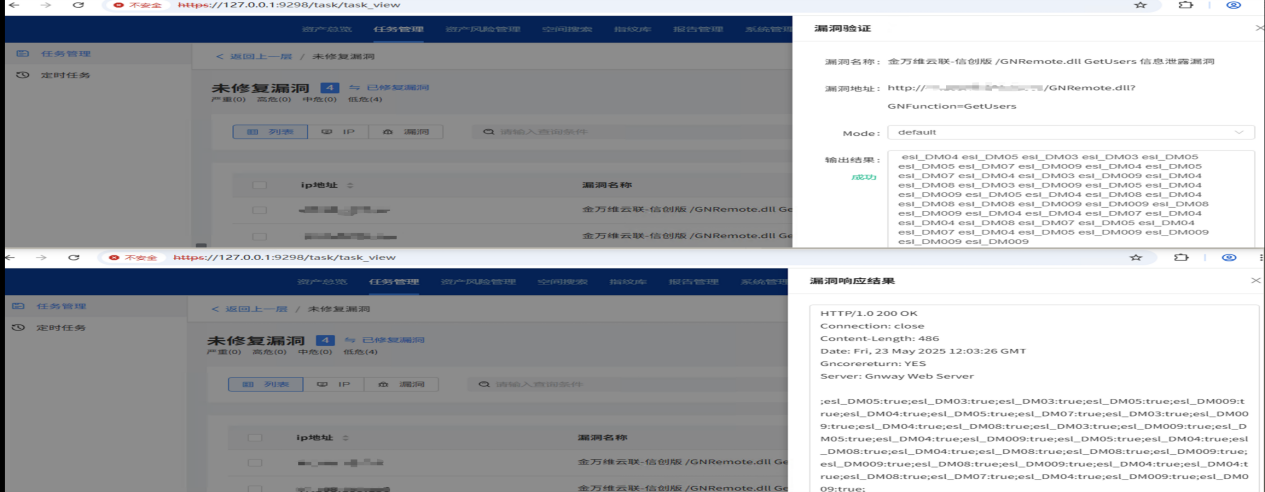Click the 输出结果 output text area

click(1071, 199)
